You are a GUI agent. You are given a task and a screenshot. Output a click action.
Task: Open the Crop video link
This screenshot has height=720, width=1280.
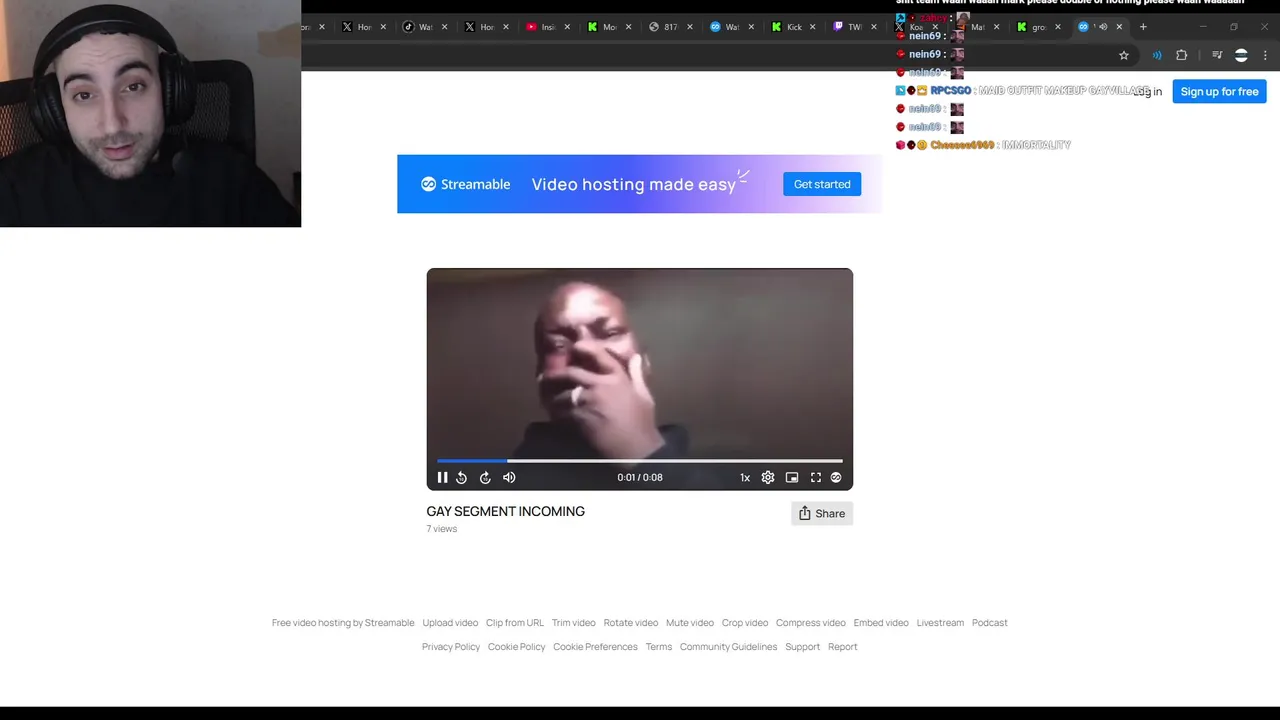745,623
